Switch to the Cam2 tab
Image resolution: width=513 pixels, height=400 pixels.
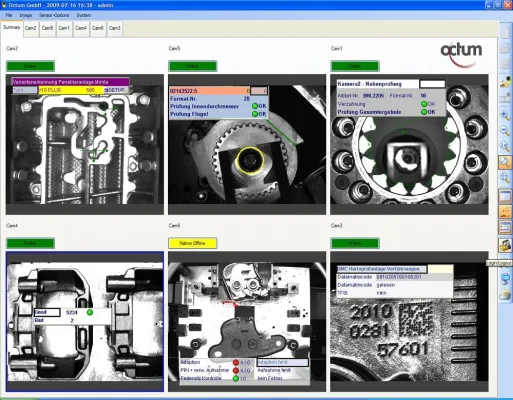point(30,28)
